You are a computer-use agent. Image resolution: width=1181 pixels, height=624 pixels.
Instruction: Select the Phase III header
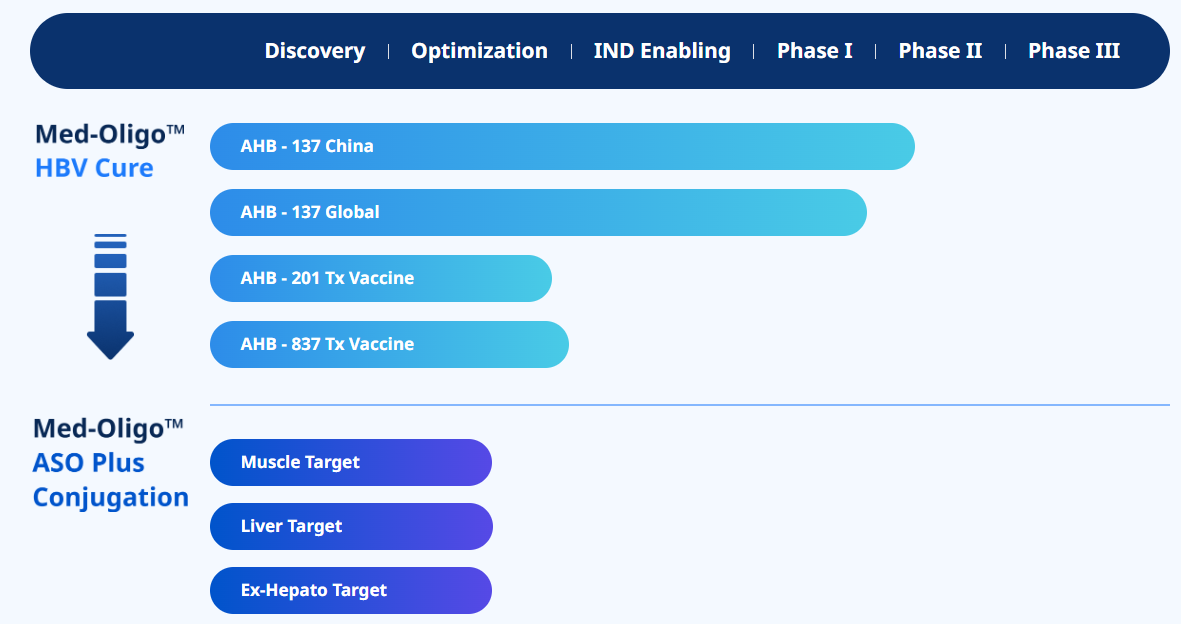1074,51
